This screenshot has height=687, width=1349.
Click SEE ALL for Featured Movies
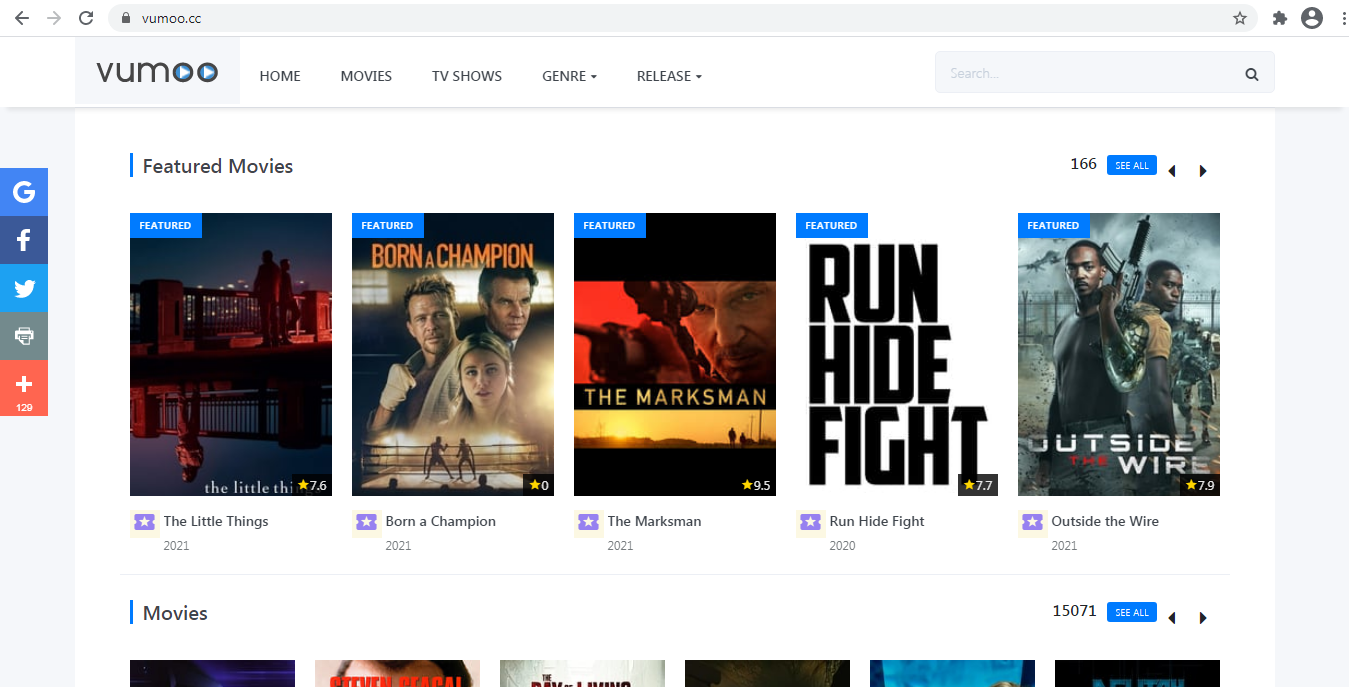pyautogui.click(x=1132, y=165)
